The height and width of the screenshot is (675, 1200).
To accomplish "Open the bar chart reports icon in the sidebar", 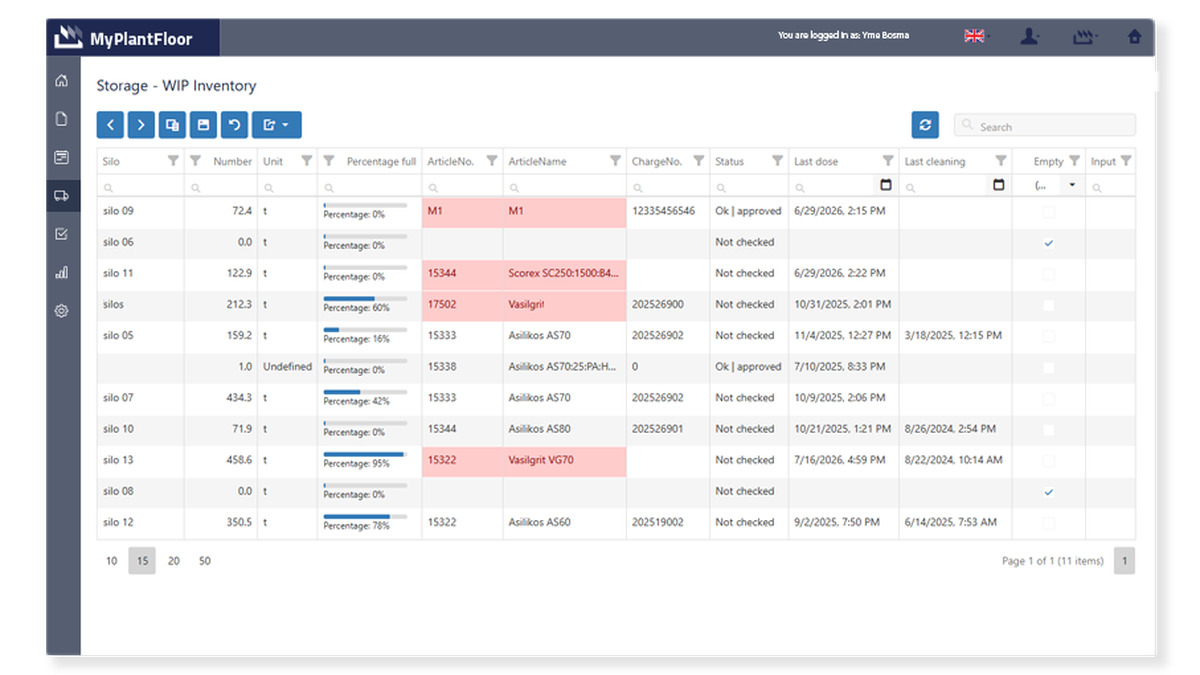I will tap(62, 272).
